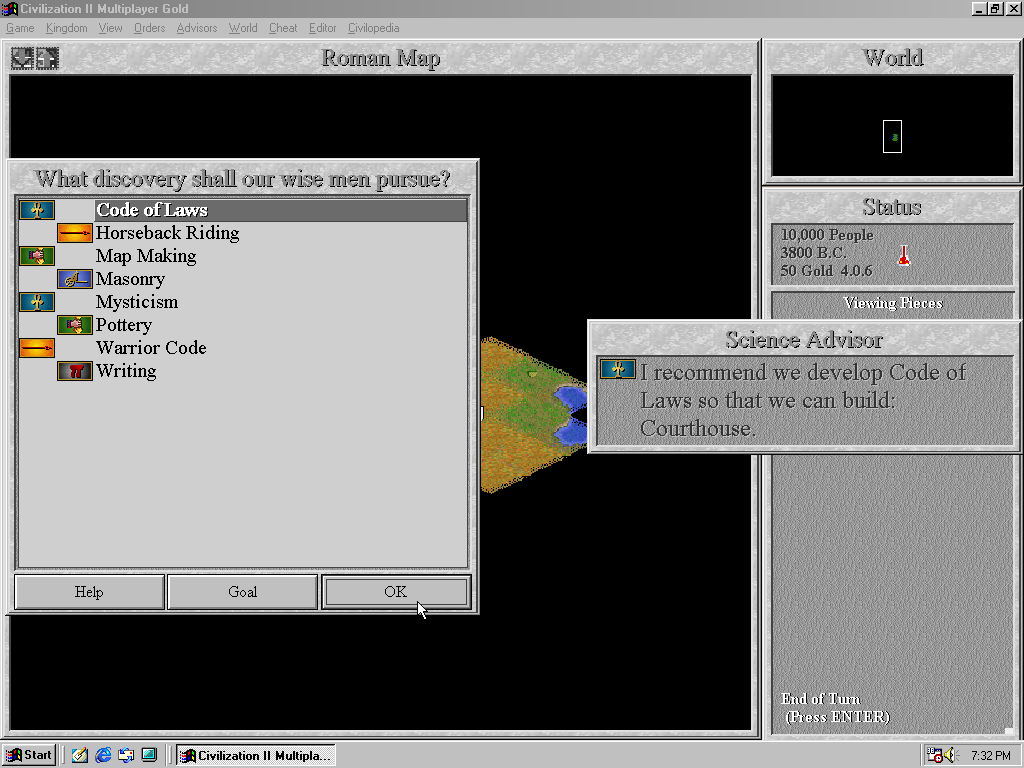Click the visible terrain on Roman Map
This screenshot has width=1024, height=768.
pos(532,415)
